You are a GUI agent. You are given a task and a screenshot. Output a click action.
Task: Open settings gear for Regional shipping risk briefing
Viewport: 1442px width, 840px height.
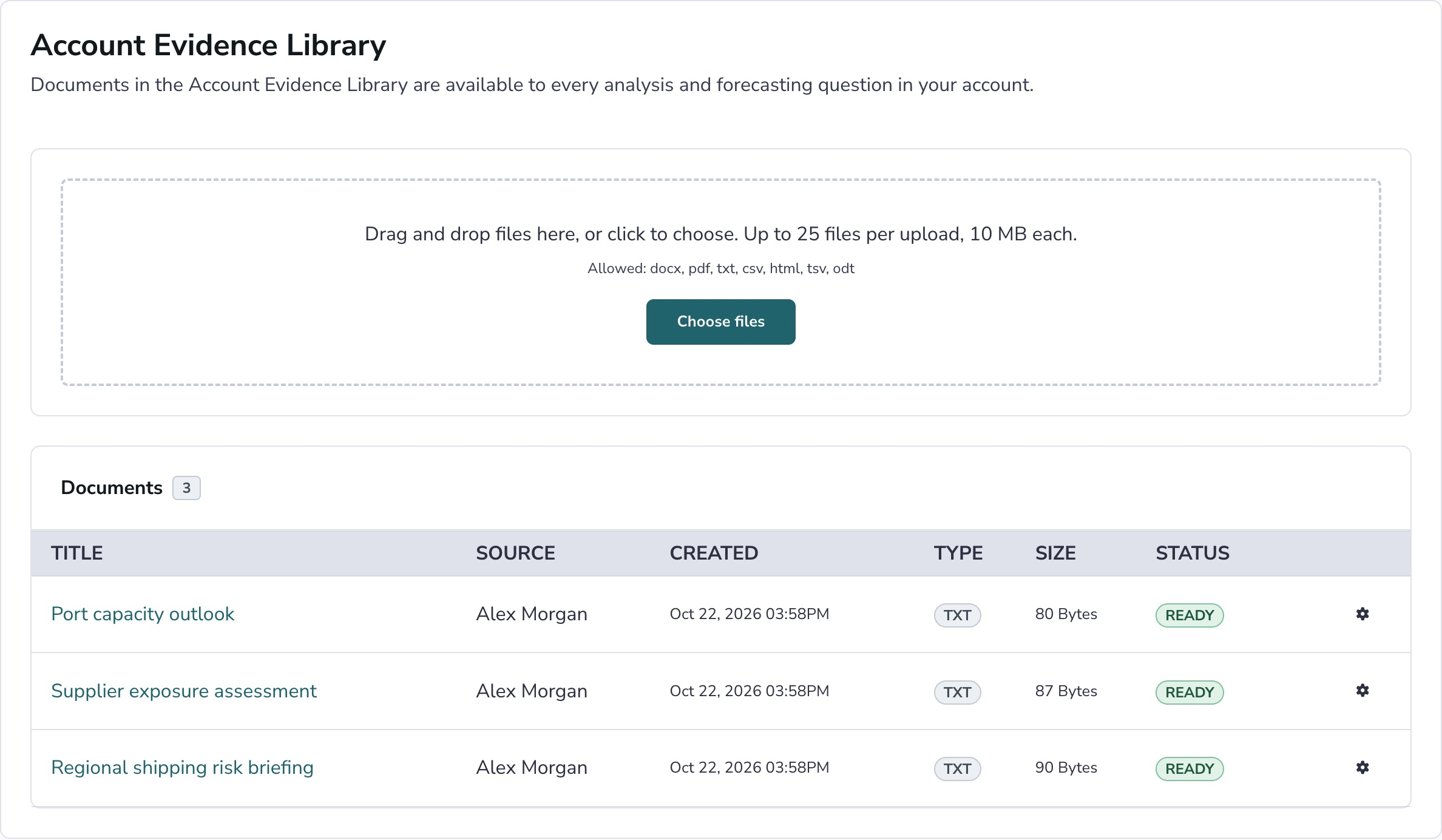click(1362, 767)
